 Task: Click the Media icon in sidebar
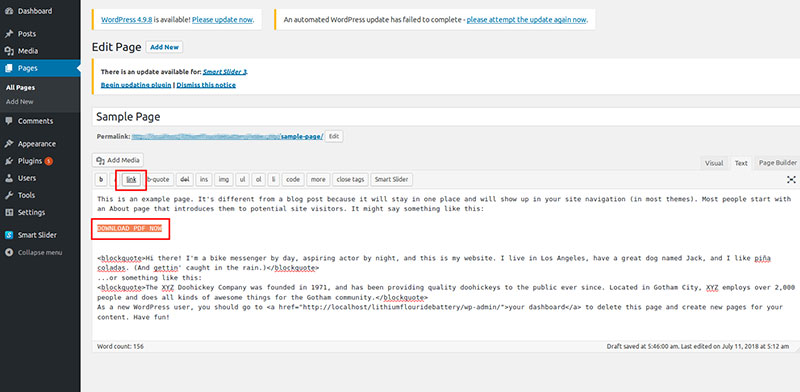[x=9, y=51]
